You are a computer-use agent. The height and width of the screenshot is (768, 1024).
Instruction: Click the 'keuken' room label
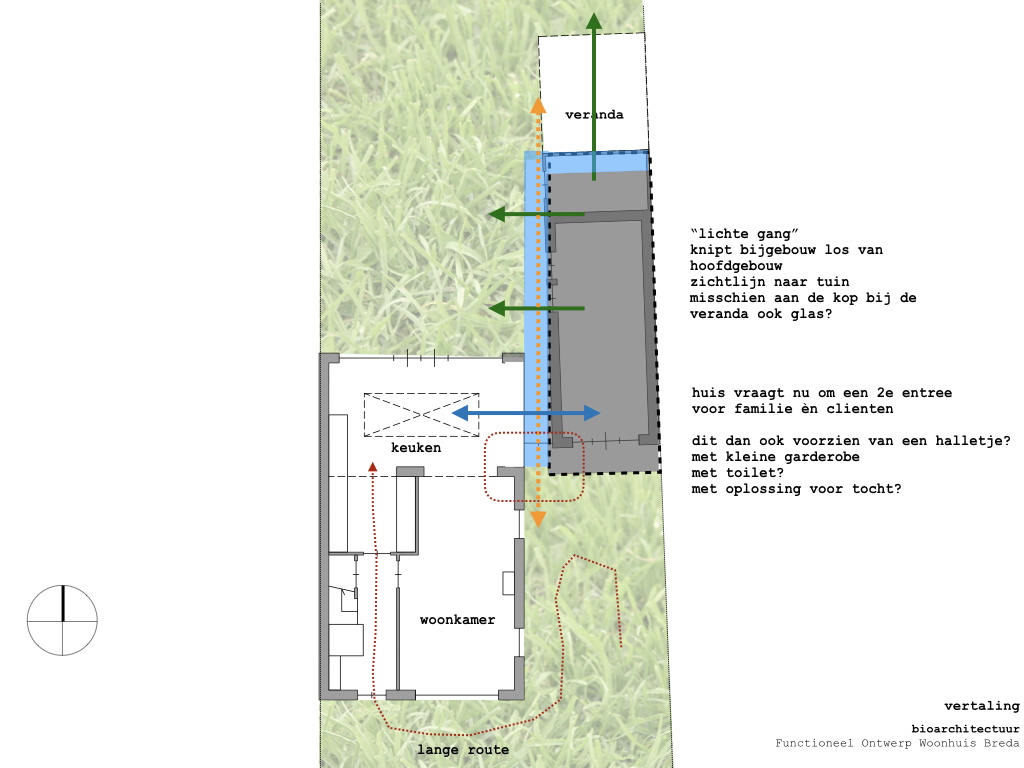(416, 447)
